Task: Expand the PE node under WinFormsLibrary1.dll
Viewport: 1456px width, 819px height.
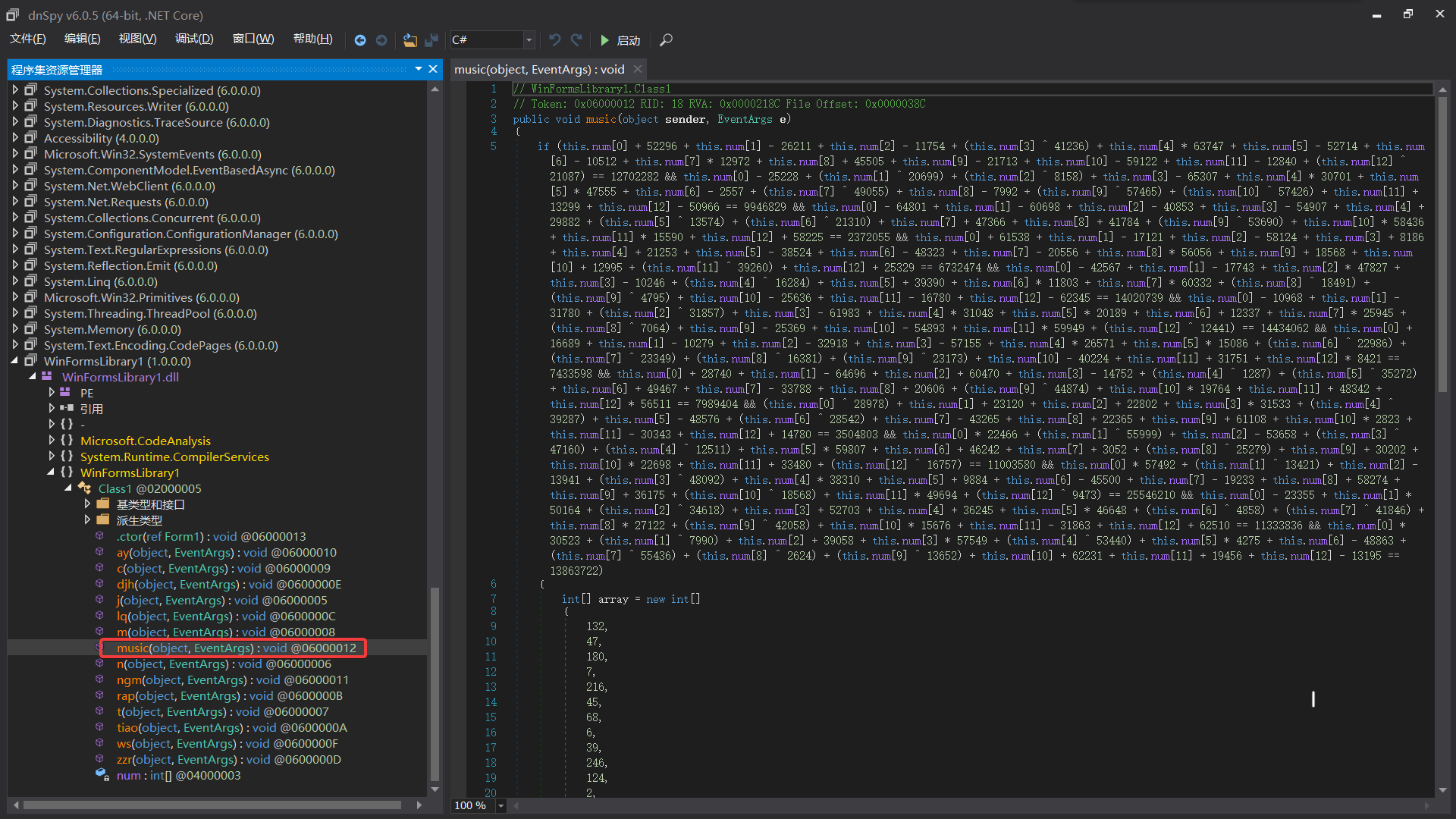Action: 52,393
